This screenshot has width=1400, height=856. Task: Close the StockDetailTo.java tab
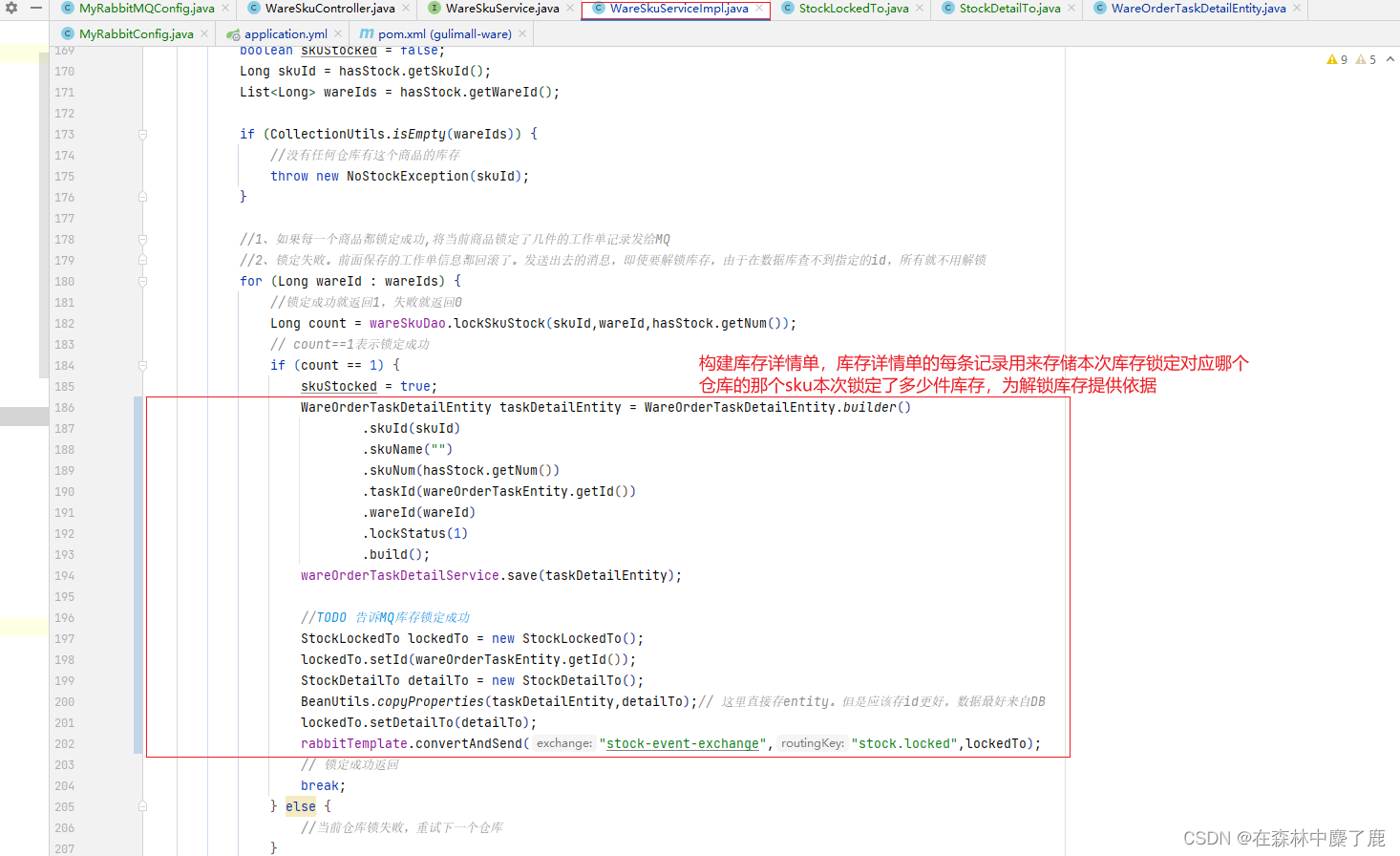(x=1071, y=9)
